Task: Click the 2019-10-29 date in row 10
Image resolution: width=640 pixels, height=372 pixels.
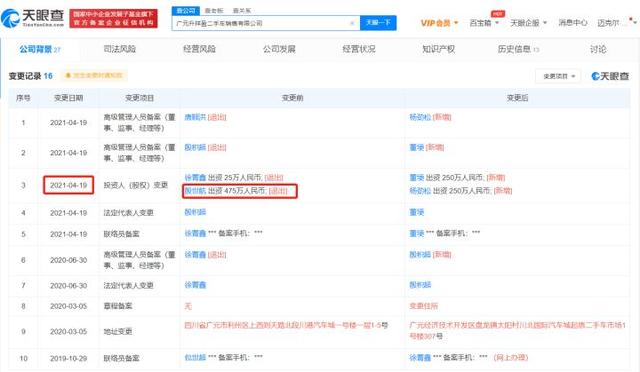Action: [68, 359]
